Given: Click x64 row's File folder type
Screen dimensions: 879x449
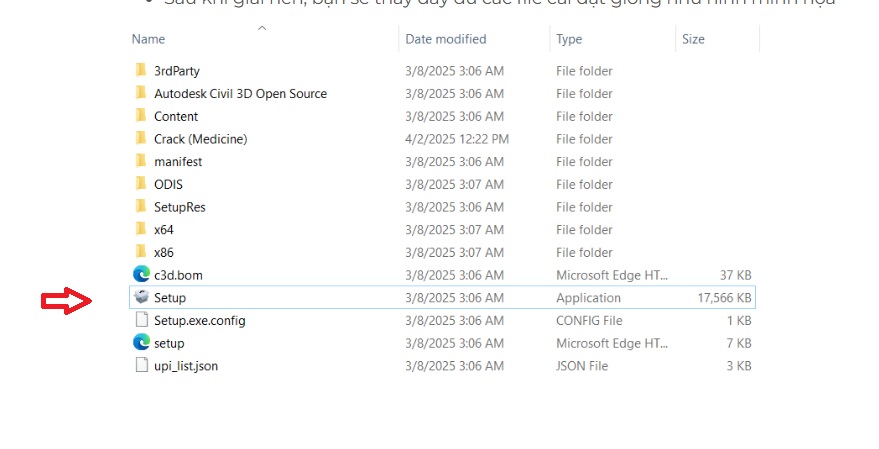Looking at the screenshot, I should [x=584, y=230].
